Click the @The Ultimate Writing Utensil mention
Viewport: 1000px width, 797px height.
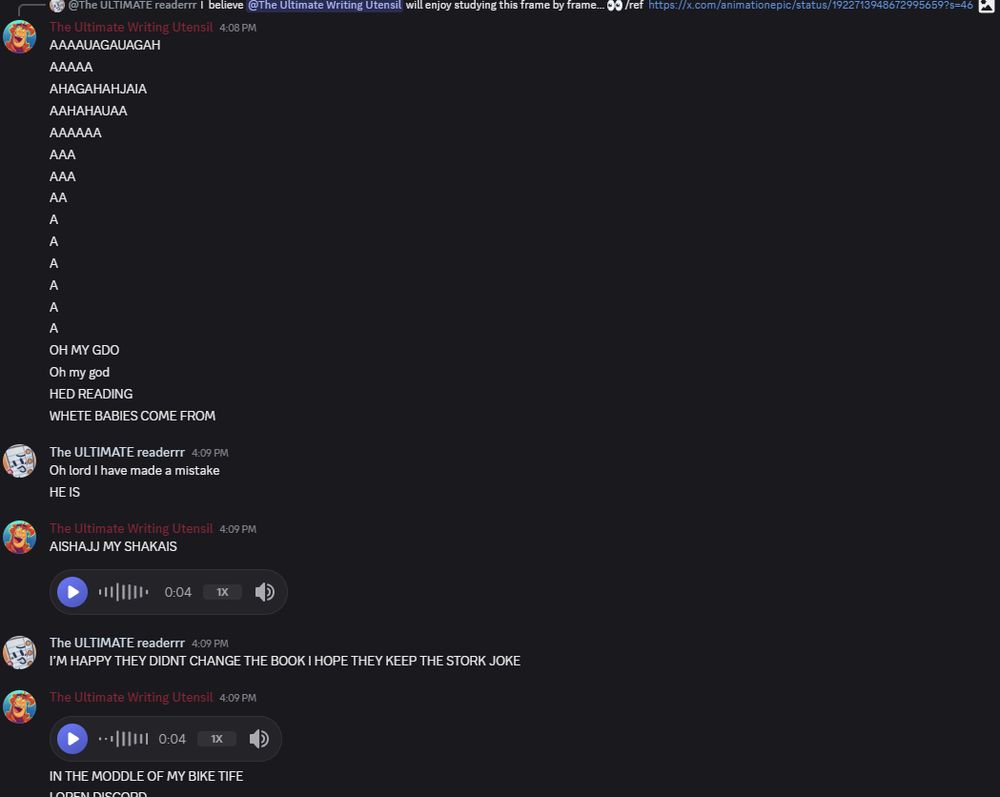coord(325,5)
